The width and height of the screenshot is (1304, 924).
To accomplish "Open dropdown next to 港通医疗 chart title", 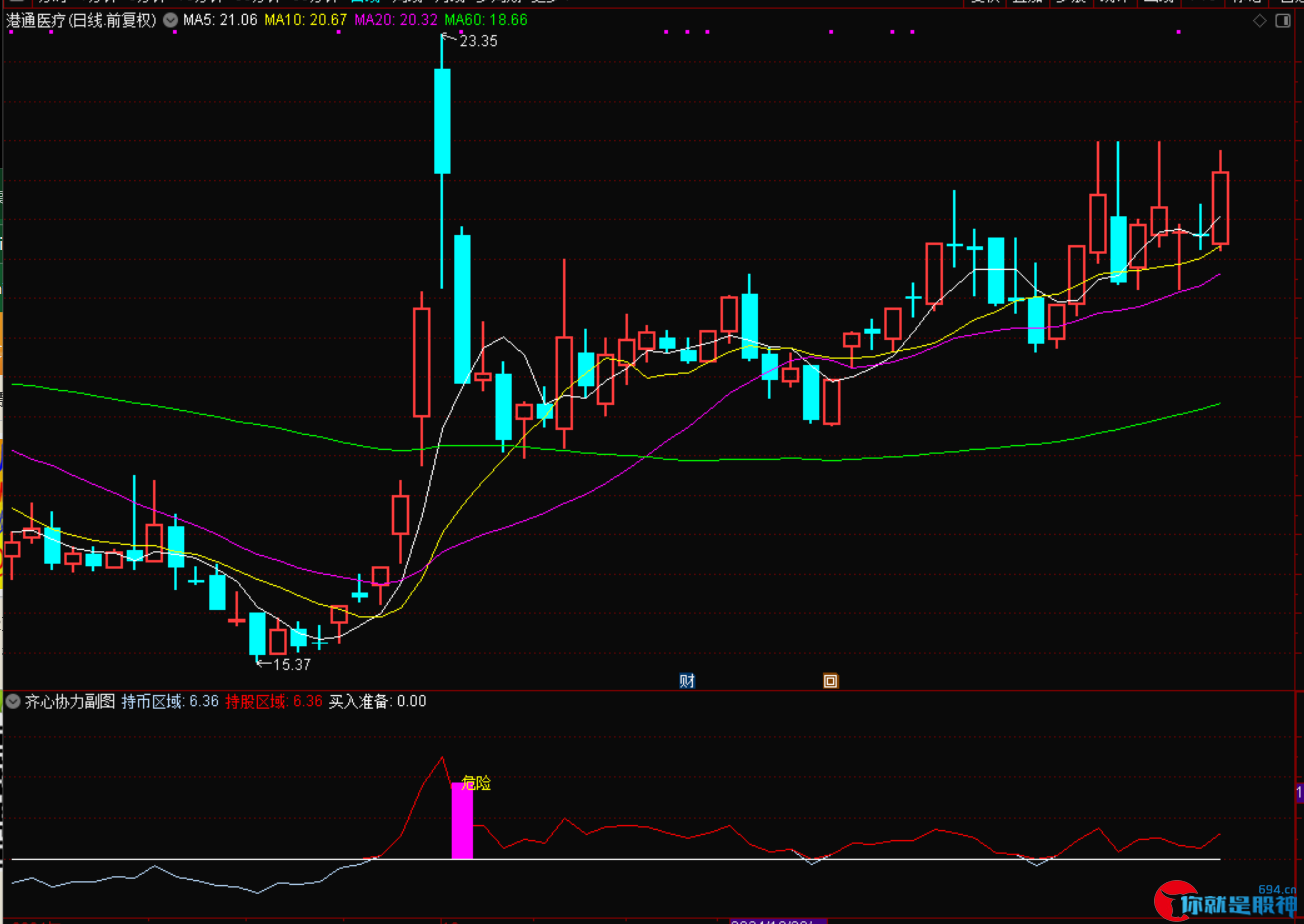I will (x=170, y=20).
